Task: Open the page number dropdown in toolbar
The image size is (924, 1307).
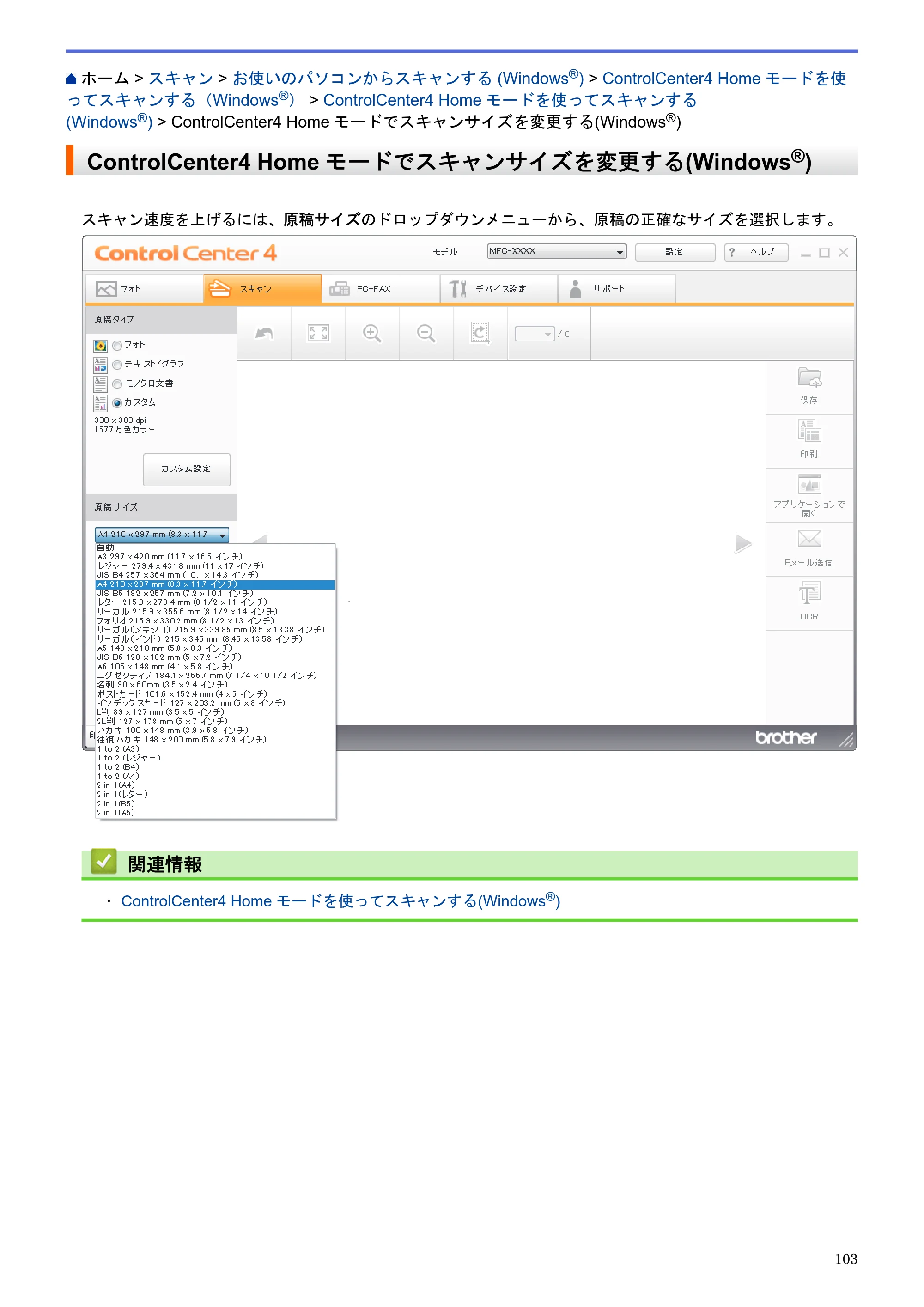Action: point(535,334)
